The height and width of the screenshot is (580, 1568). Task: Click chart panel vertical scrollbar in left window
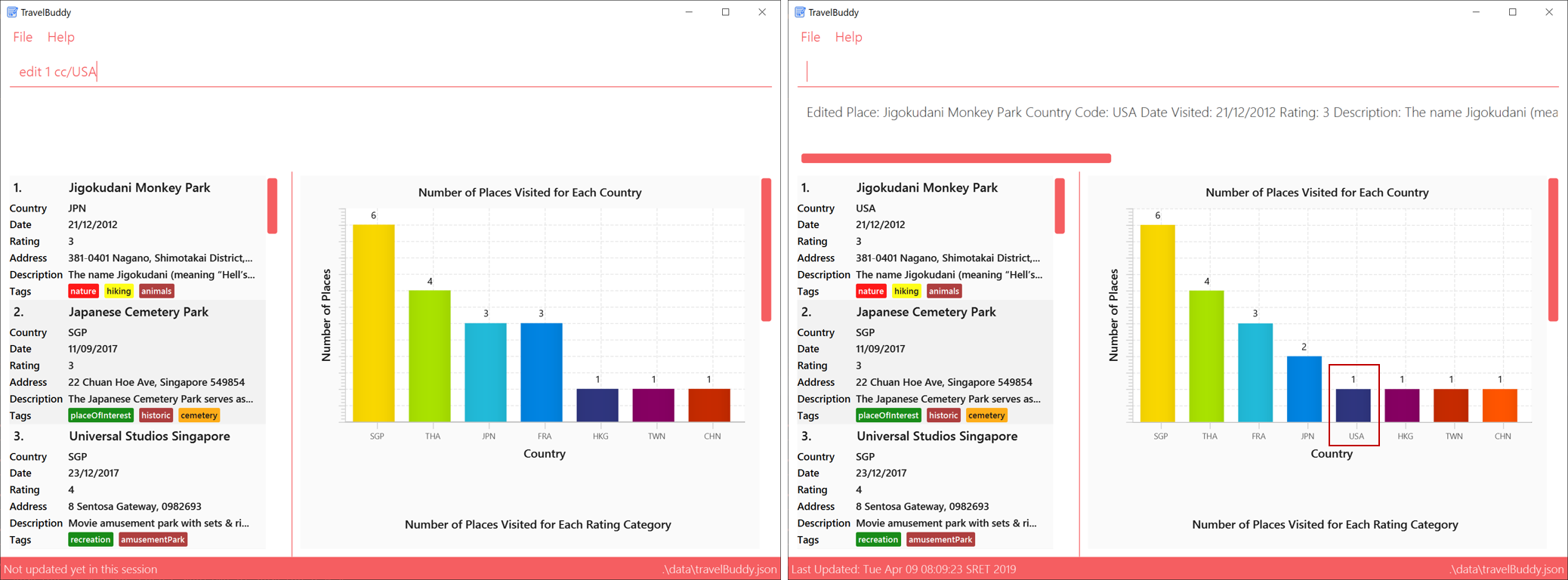[766, 250]
